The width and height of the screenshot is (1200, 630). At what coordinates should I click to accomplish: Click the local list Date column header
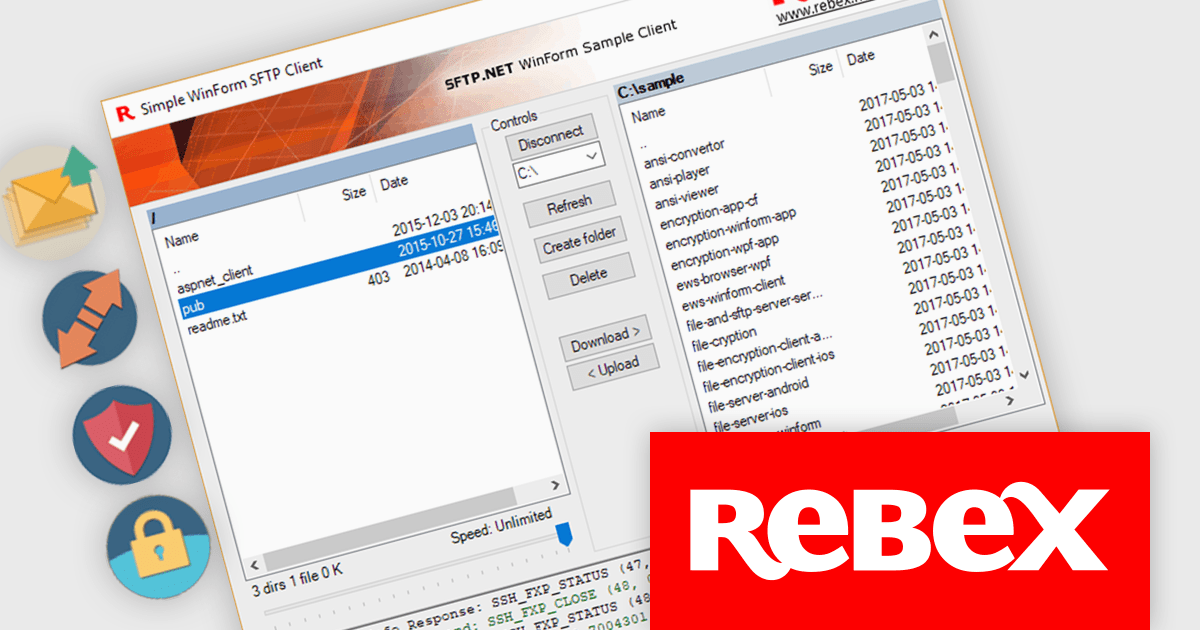(x=861, y=58)
